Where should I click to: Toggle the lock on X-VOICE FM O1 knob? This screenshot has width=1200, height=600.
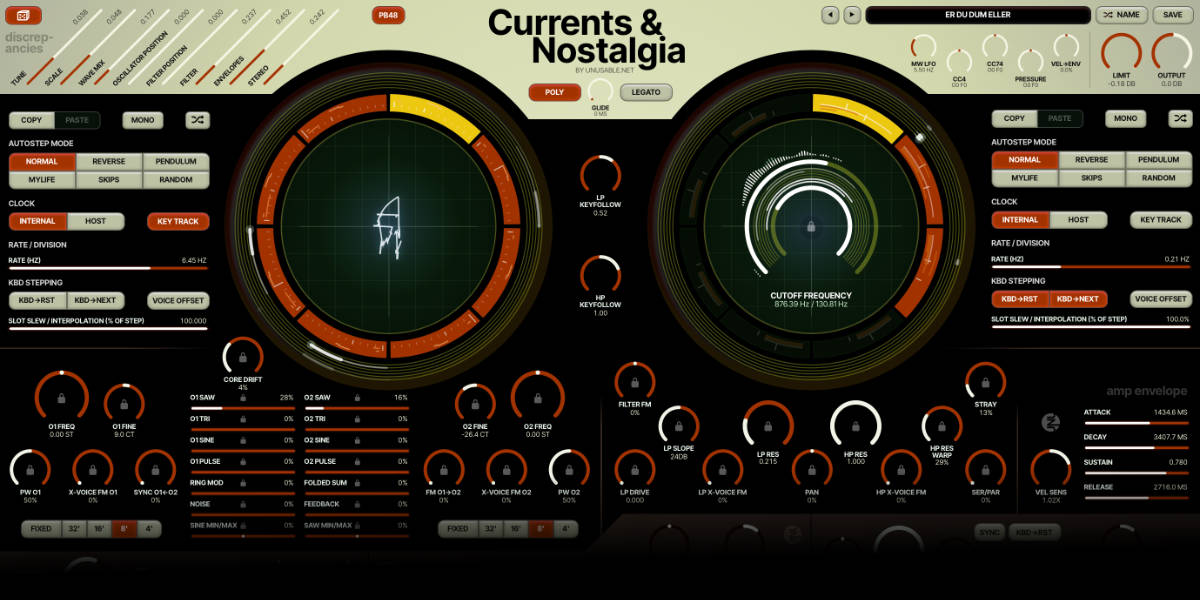point(93,471)
